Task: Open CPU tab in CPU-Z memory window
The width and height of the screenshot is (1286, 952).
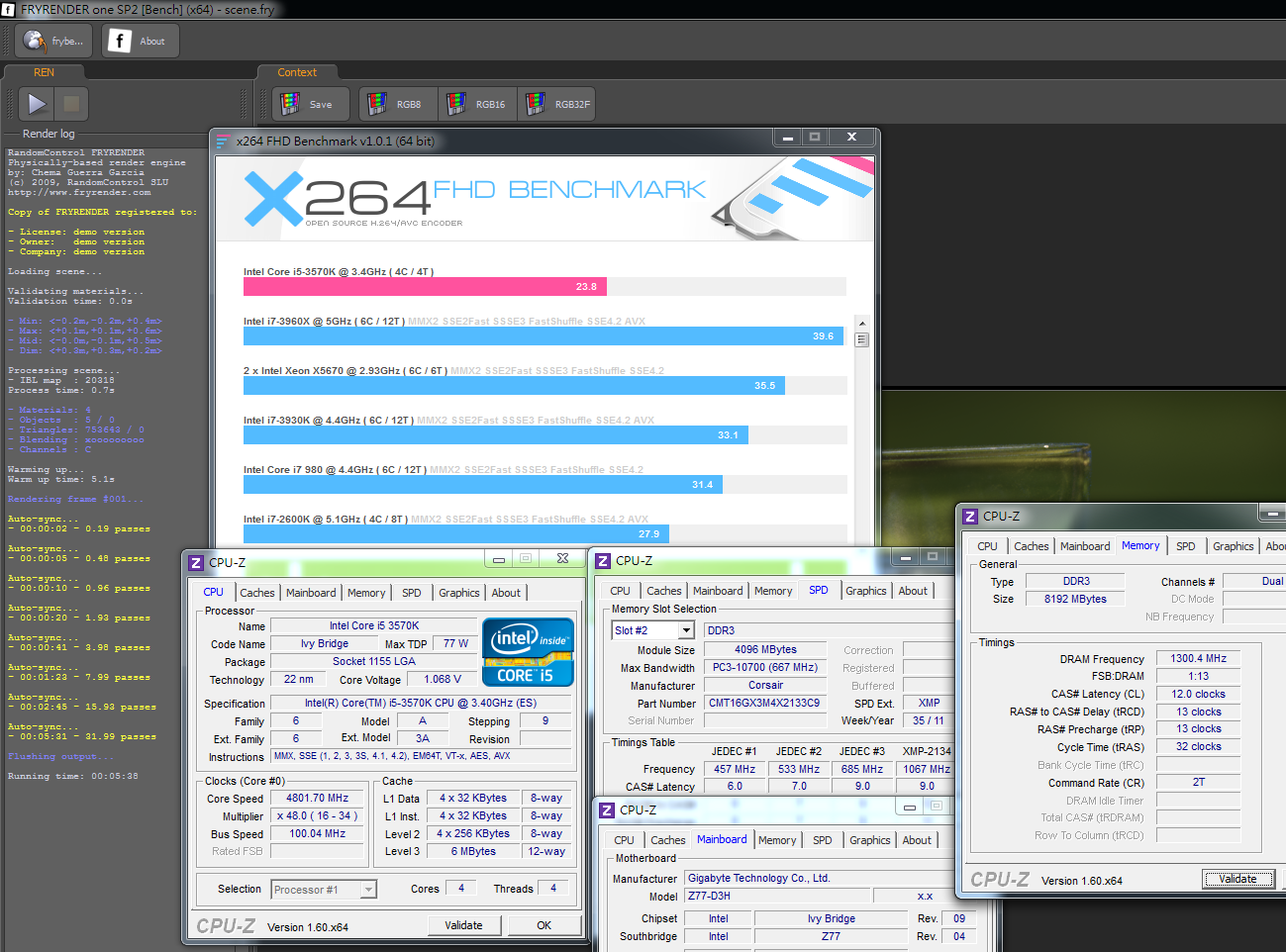Action: click(x=988, y=546)
